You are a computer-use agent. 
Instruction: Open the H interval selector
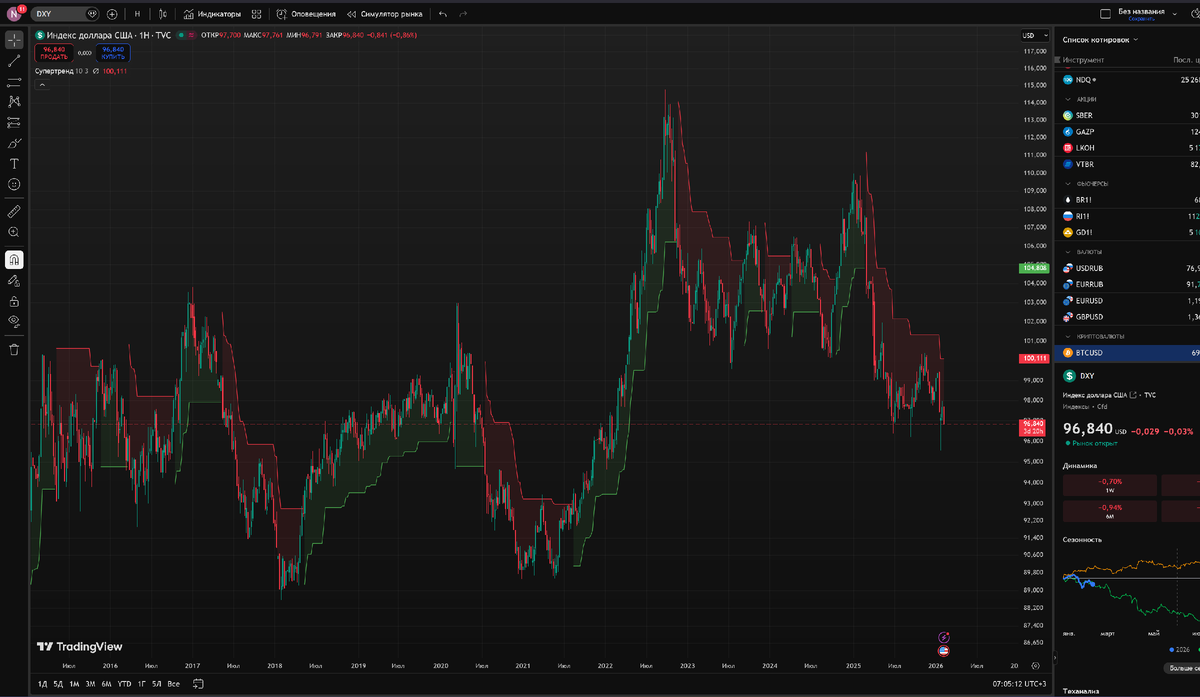point(138,14)
